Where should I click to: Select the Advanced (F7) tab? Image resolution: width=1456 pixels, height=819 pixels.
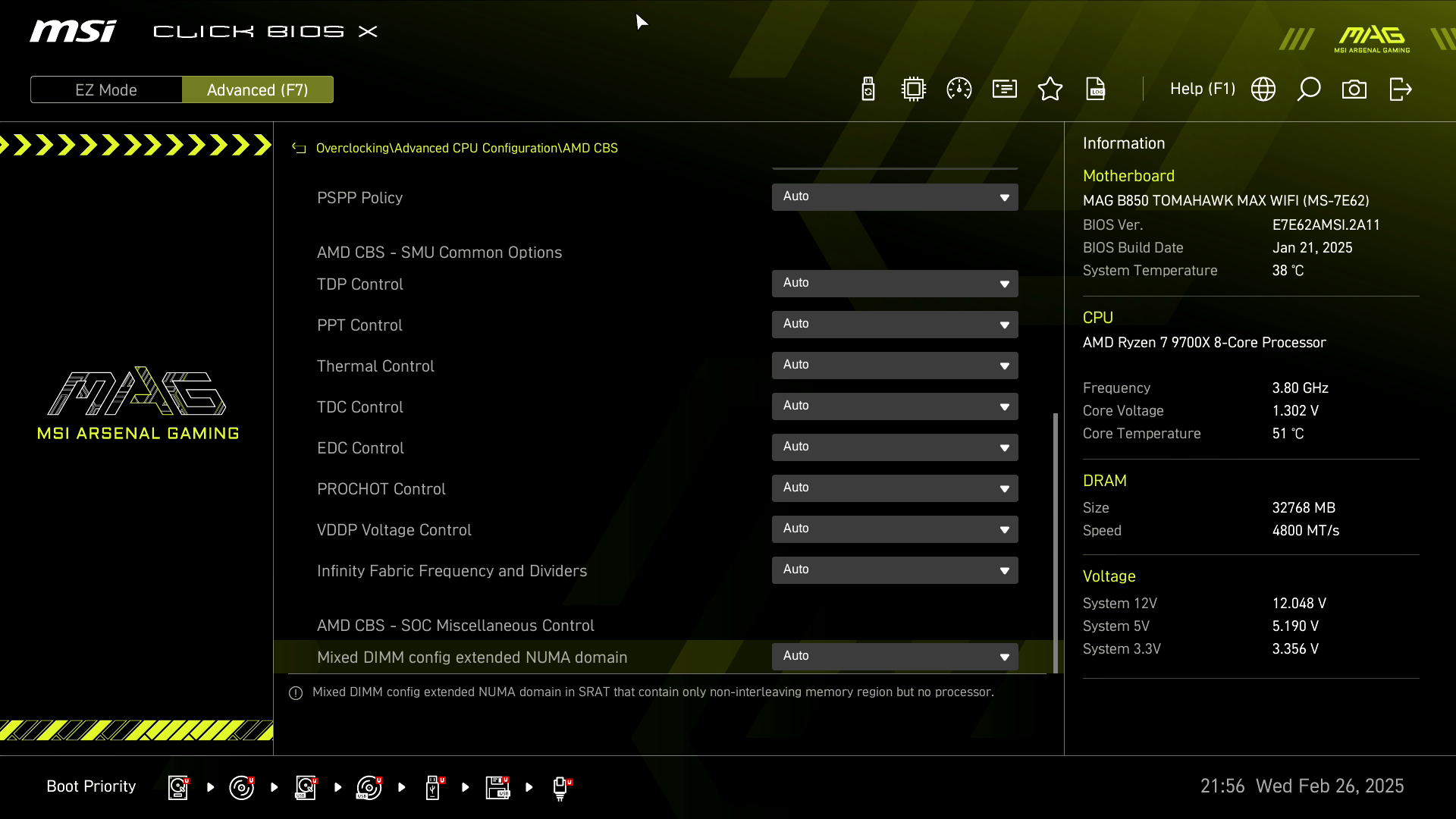(x=258, y=89)
